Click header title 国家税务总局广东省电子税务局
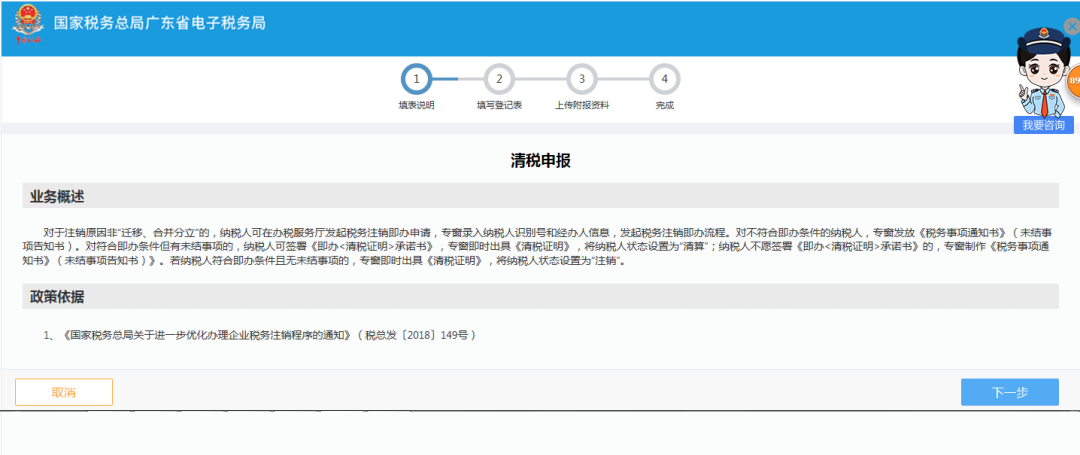Image resolution: width=1080 pixels, height=455 pixels. pyautogui.click(x=160, y=23)
